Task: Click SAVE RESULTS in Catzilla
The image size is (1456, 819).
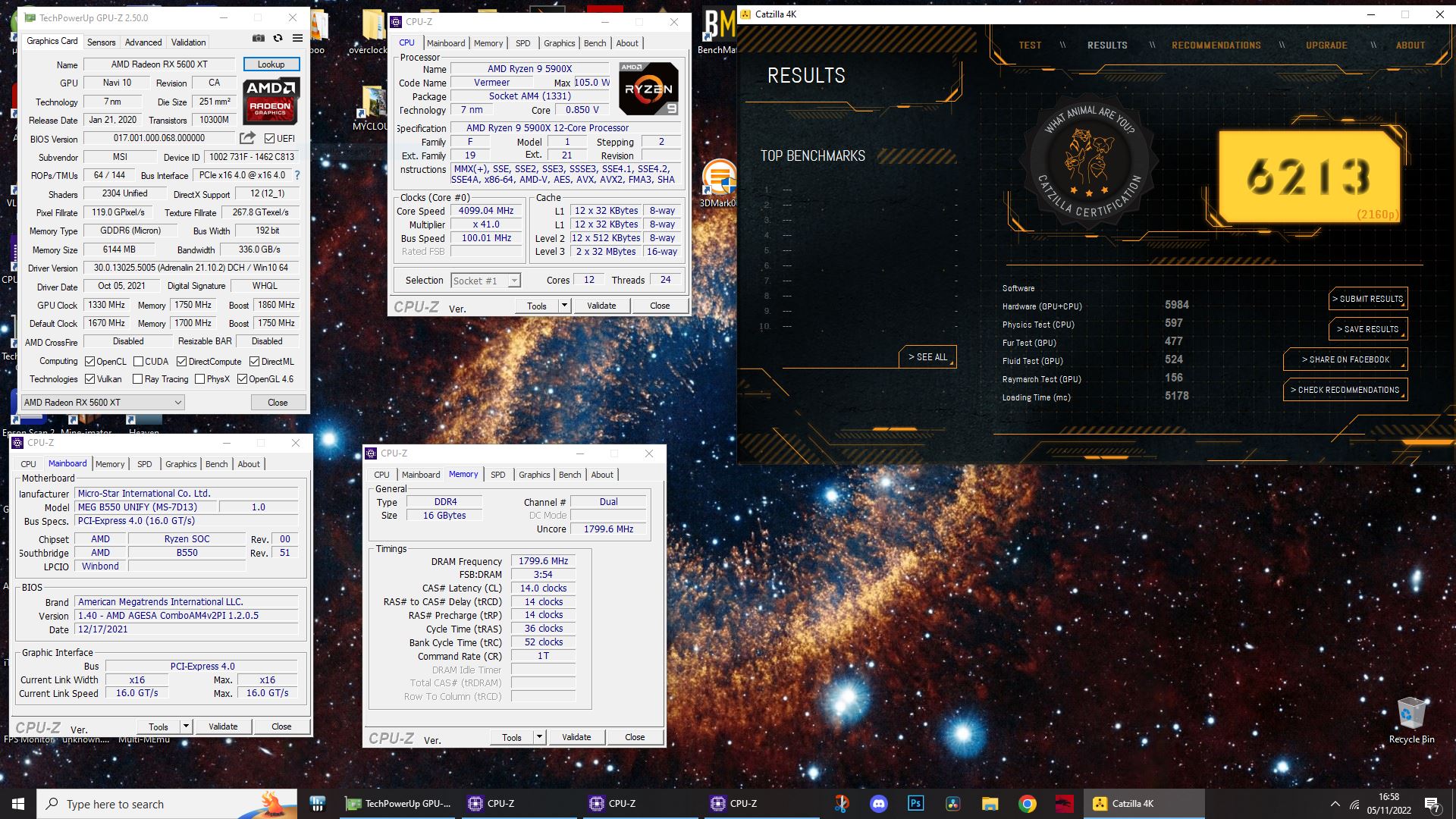Action: [x=1368, y=329]
